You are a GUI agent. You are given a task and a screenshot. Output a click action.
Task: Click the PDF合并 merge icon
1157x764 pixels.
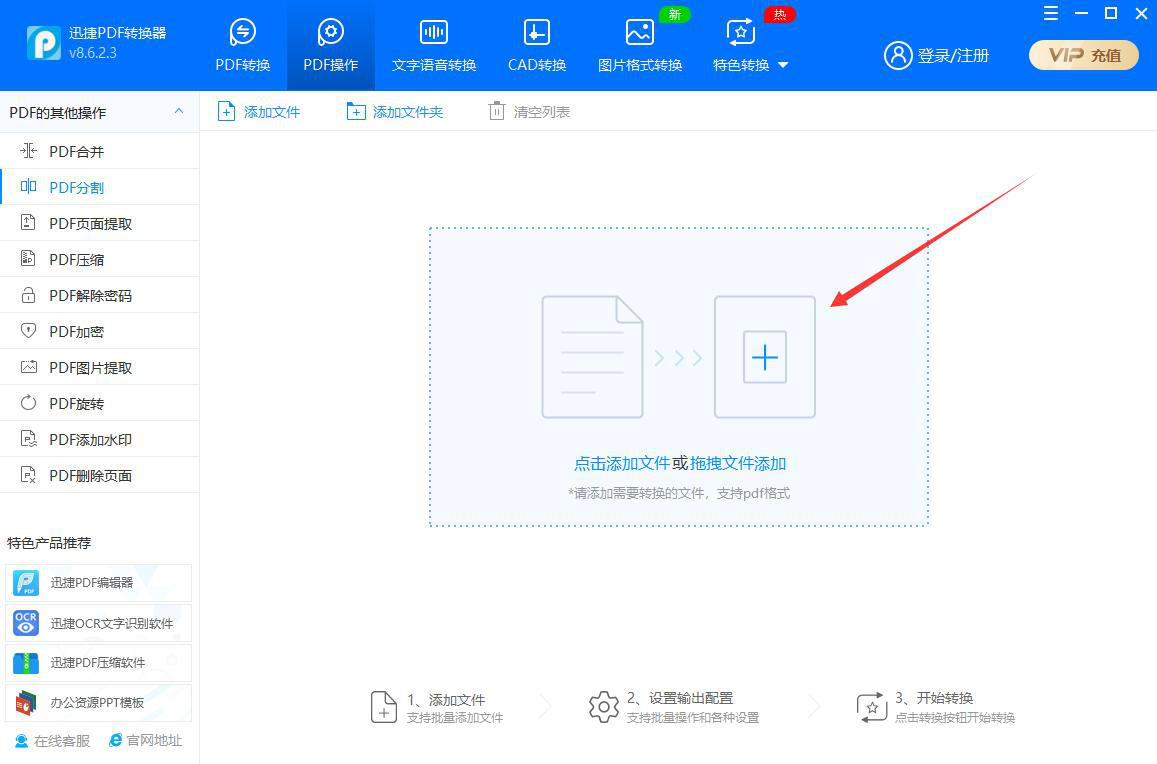point(28,151)
